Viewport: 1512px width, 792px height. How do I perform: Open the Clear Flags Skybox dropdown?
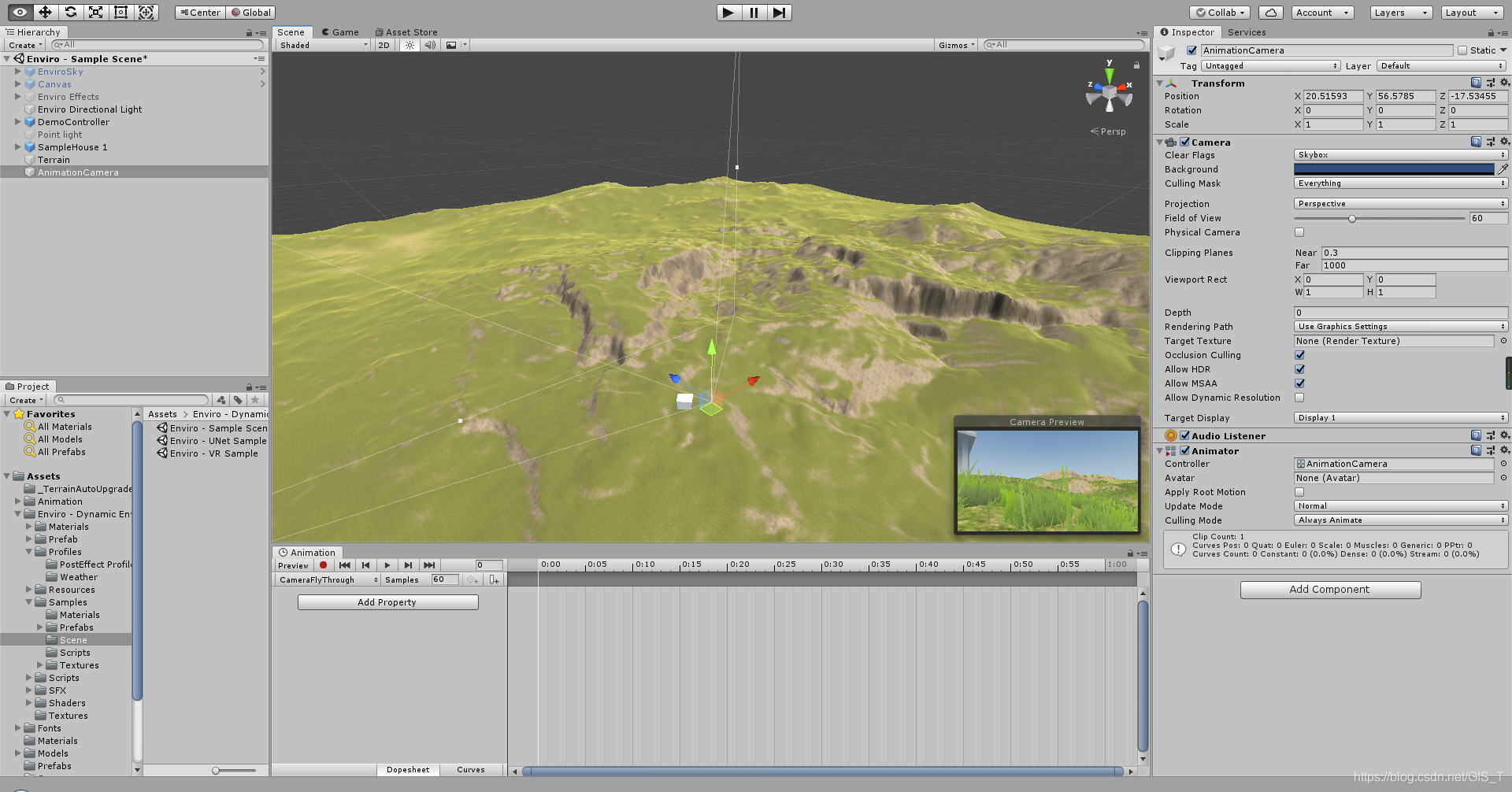pos(1401,155)
